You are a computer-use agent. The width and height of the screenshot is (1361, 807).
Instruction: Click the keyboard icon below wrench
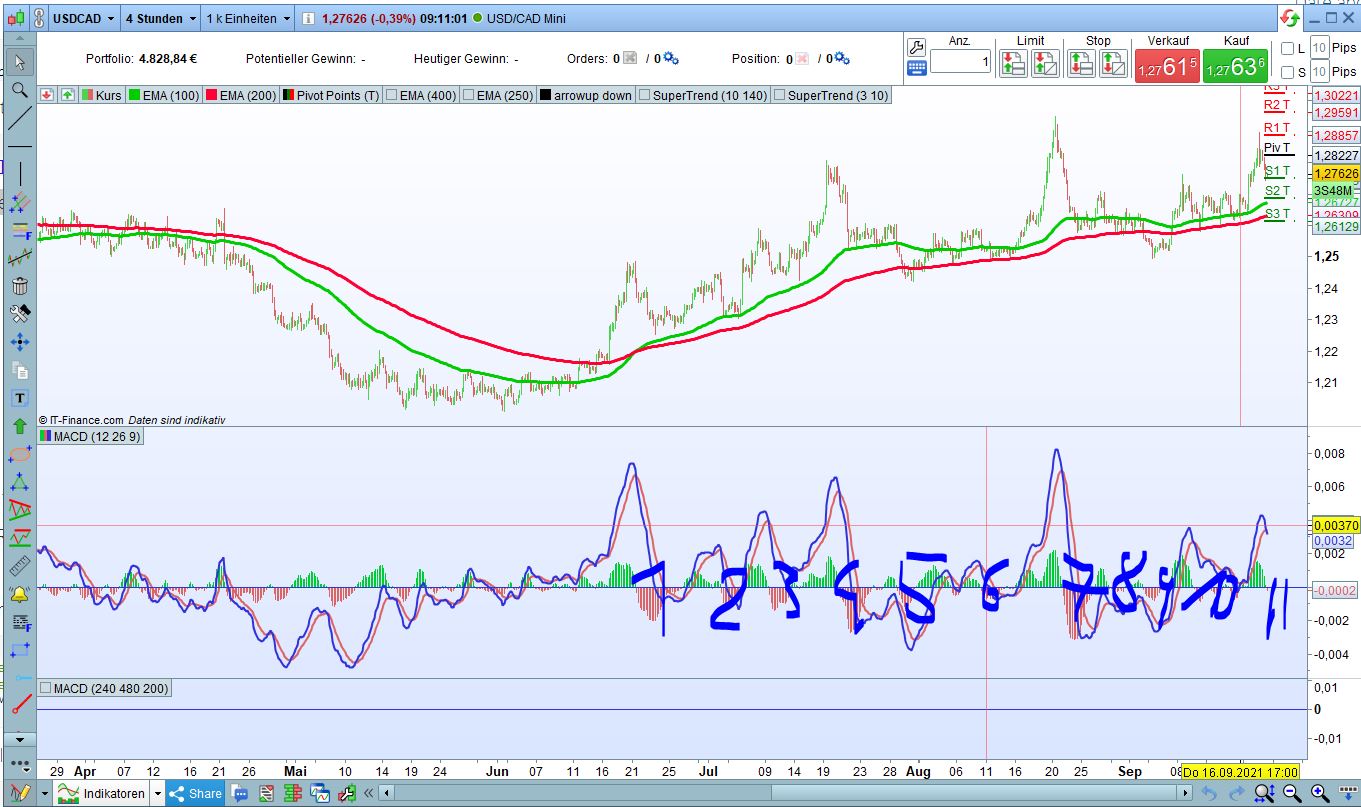(x=916, y=68)
